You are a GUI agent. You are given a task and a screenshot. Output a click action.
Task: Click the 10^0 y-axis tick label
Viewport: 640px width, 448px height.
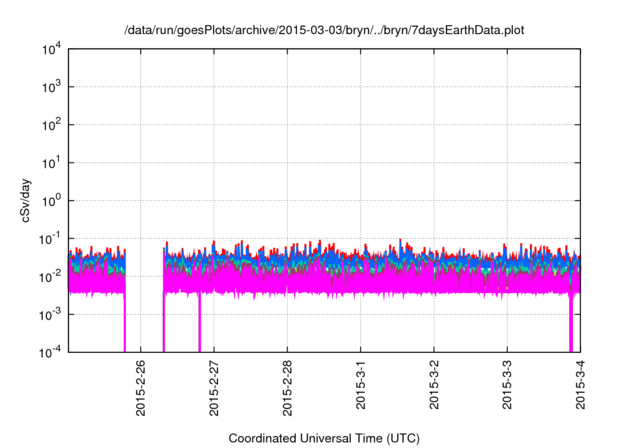click(x=51, y=201)
